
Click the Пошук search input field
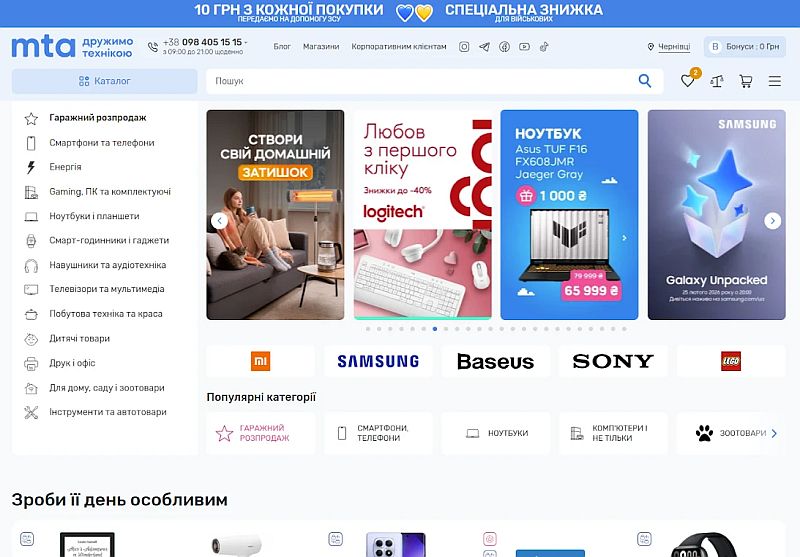[421, 81]
